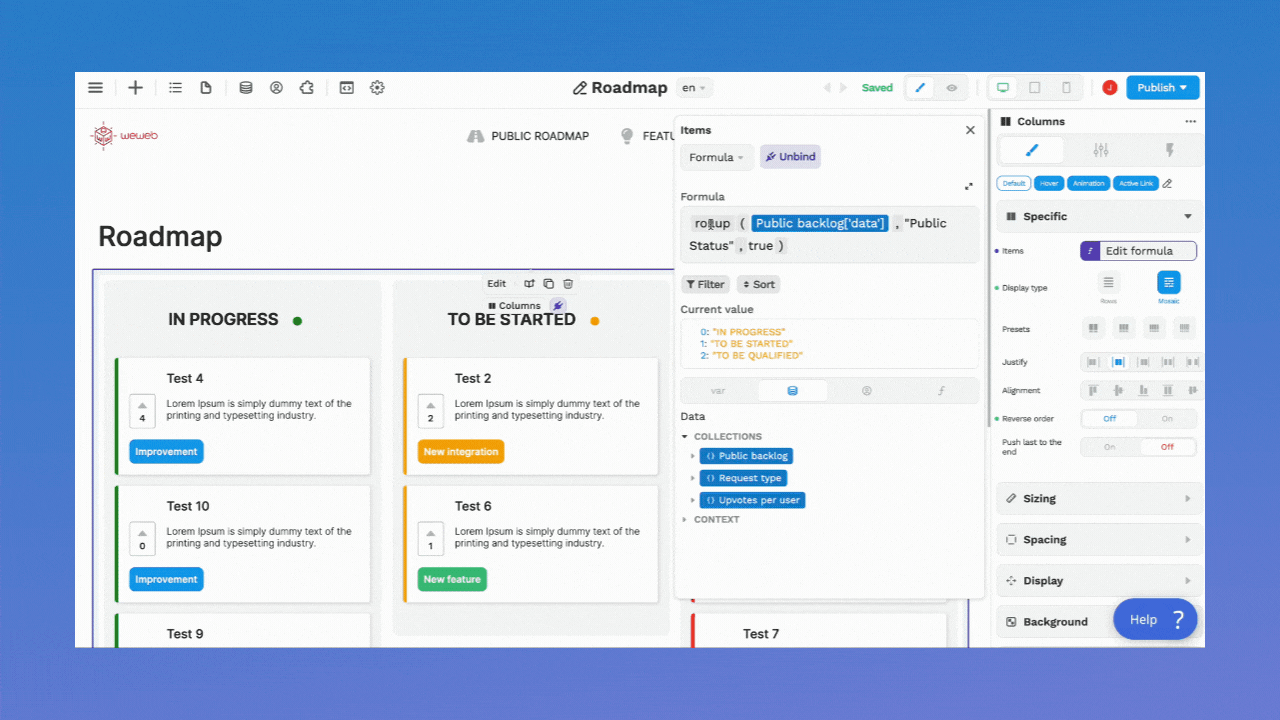Select the Hover state chip
Viewport: 1280px width, 720px height.
point(1049,184)
